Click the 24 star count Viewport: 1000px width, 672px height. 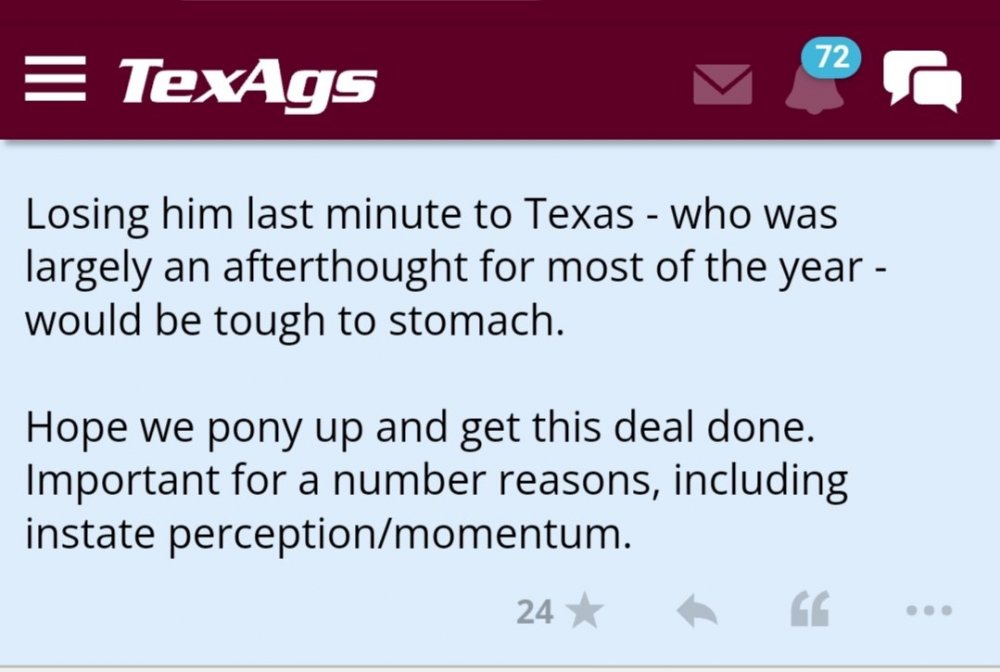tap(535, 611)
